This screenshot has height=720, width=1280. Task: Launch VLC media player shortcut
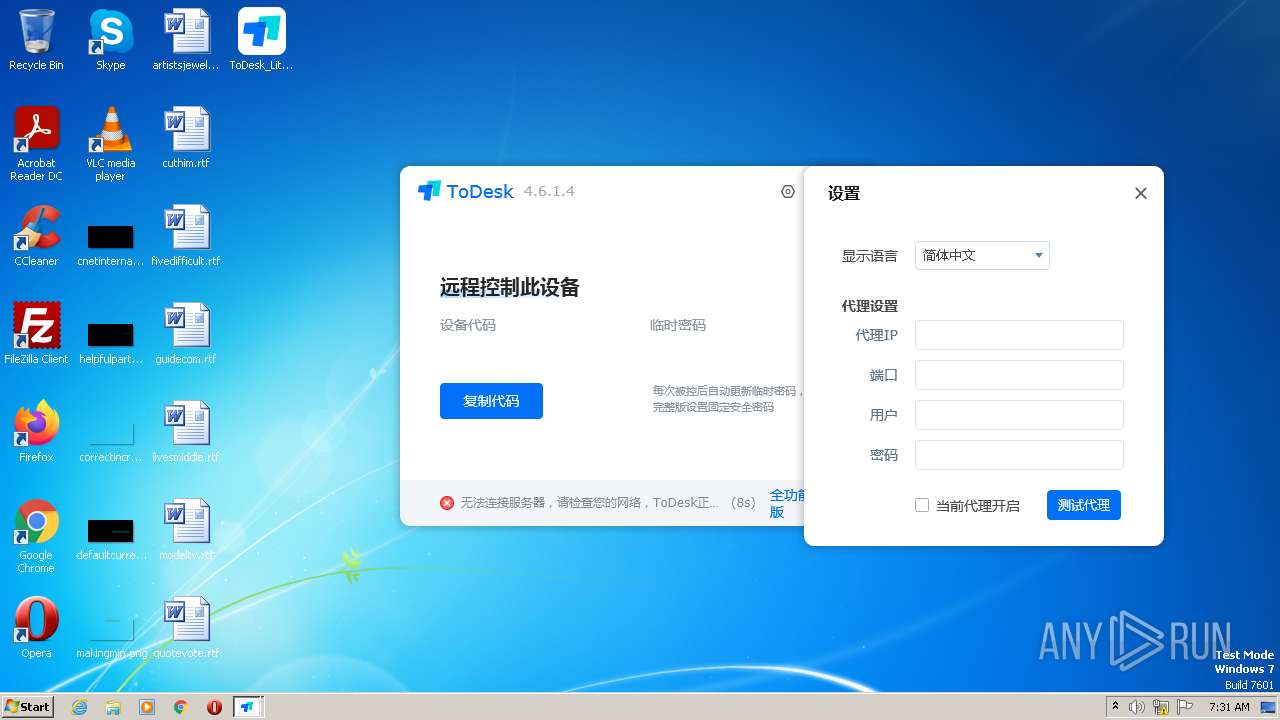pyautogui.click(x=111, y=144)
